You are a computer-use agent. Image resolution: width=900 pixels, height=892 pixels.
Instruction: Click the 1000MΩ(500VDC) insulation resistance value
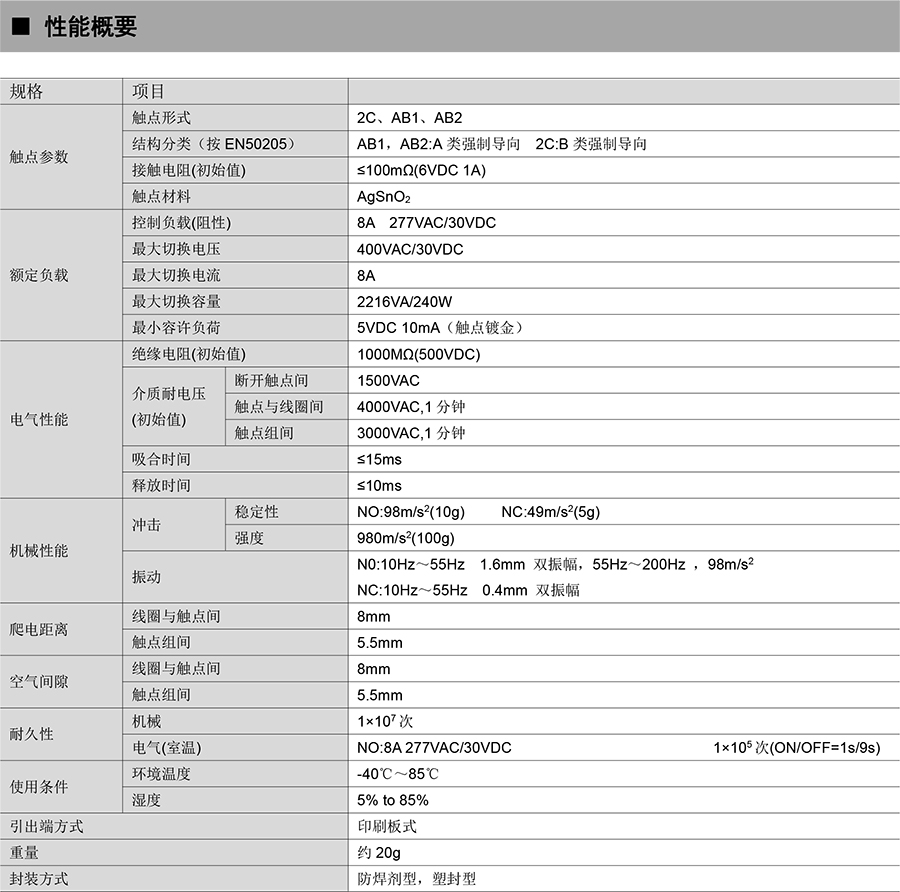click(x=418, y=355)
